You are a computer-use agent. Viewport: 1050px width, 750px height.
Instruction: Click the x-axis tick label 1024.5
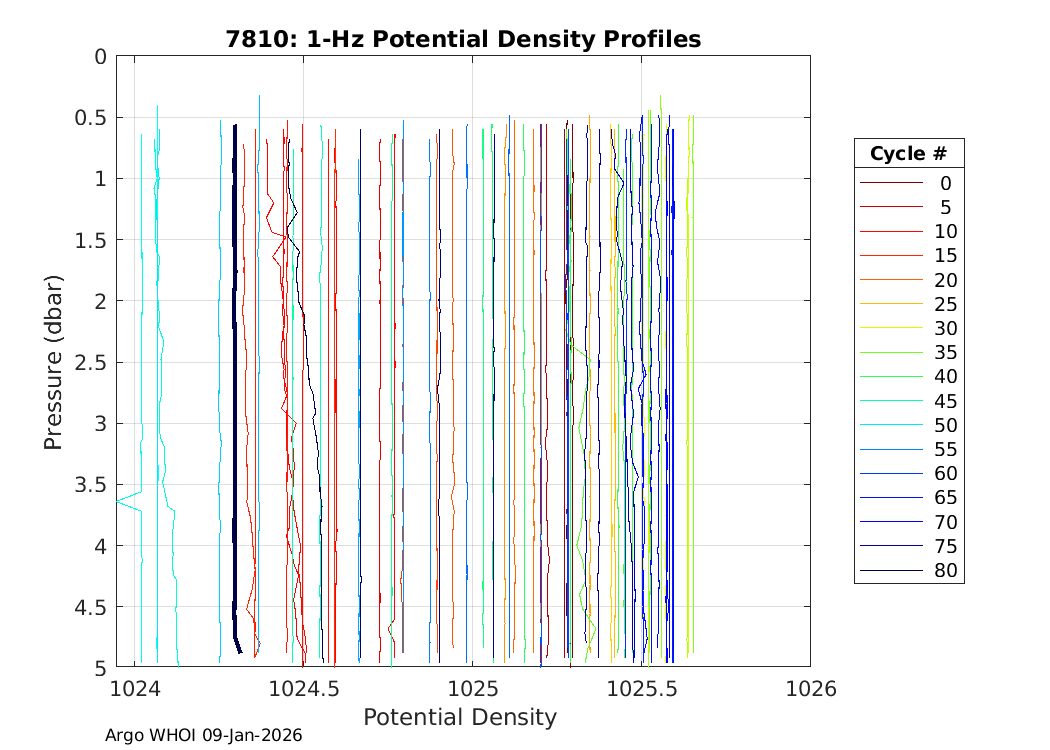[303, 688]
